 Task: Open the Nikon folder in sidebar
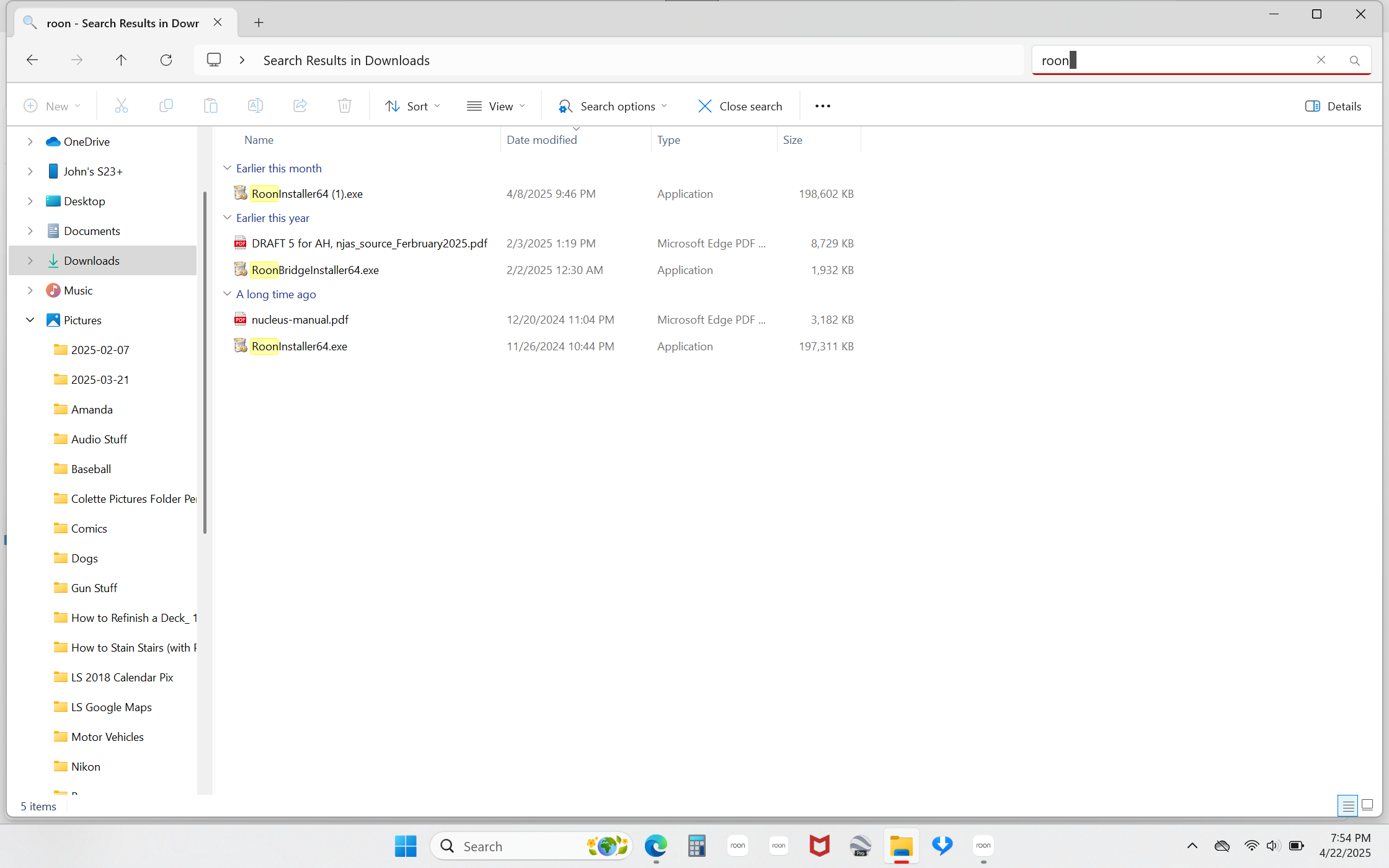coord(86,766)
